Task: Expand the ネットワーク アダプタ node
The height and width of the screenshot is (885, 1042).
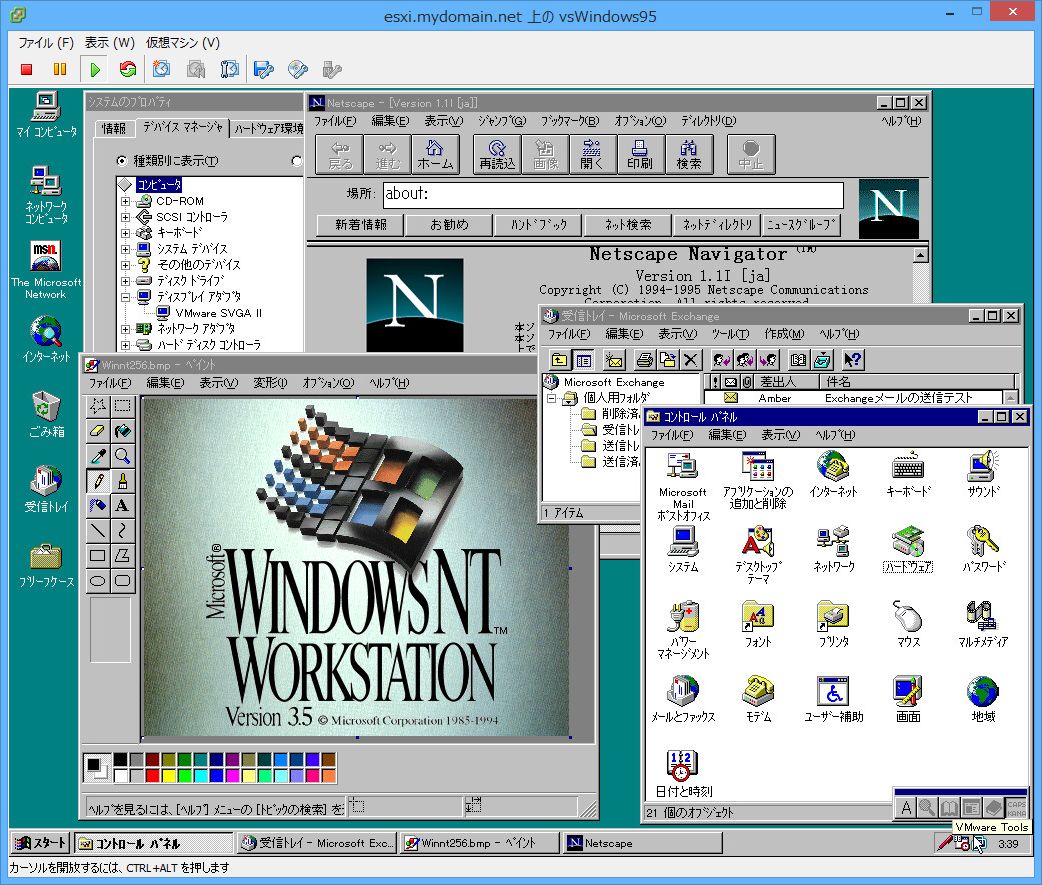Action: [125, 329]
